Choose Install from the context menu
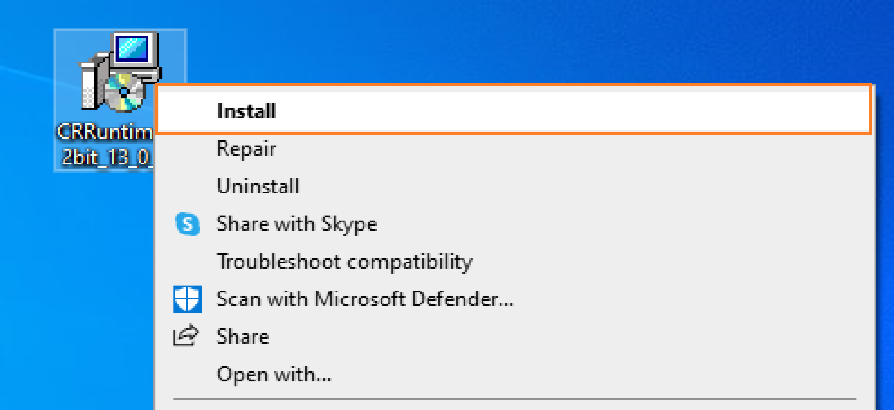The height and width of the screenshot is (410, 894). [x=246, y=111]
